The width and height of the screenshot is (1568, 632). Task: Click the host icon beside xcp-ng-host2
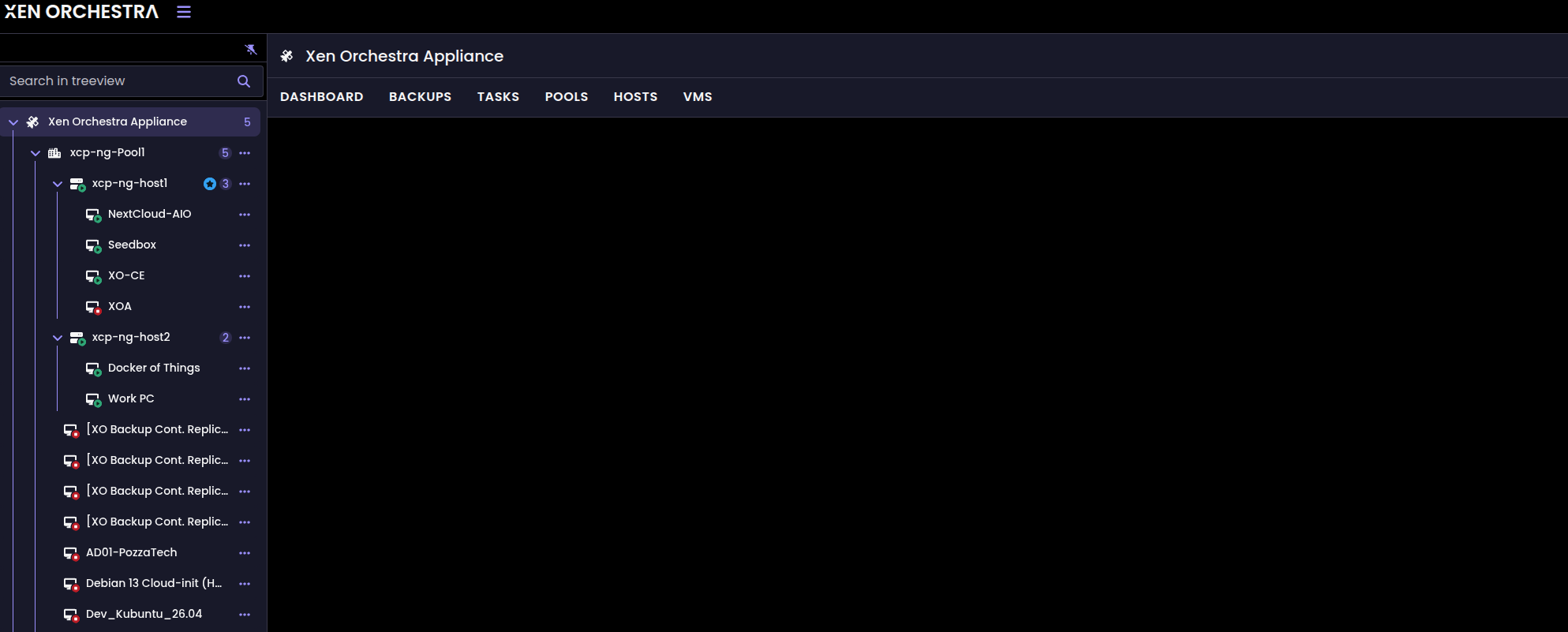77,338
